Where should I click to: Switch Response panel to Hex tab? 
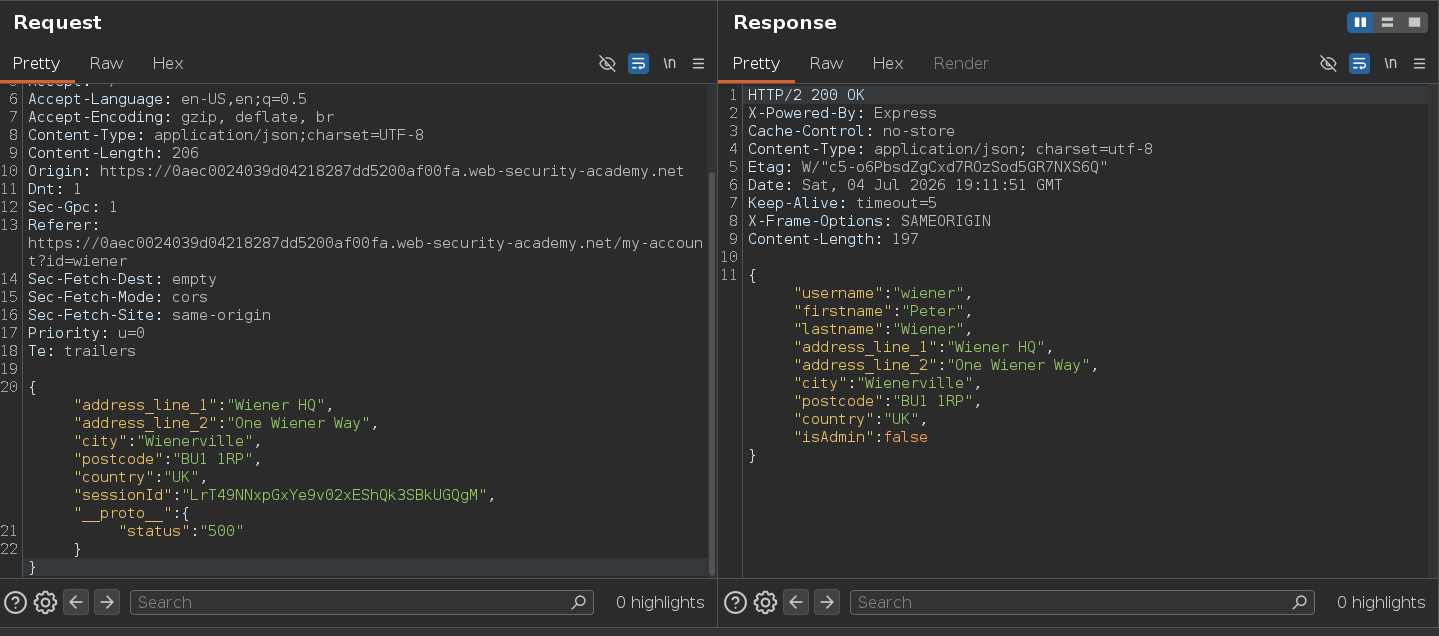[888, 63]
